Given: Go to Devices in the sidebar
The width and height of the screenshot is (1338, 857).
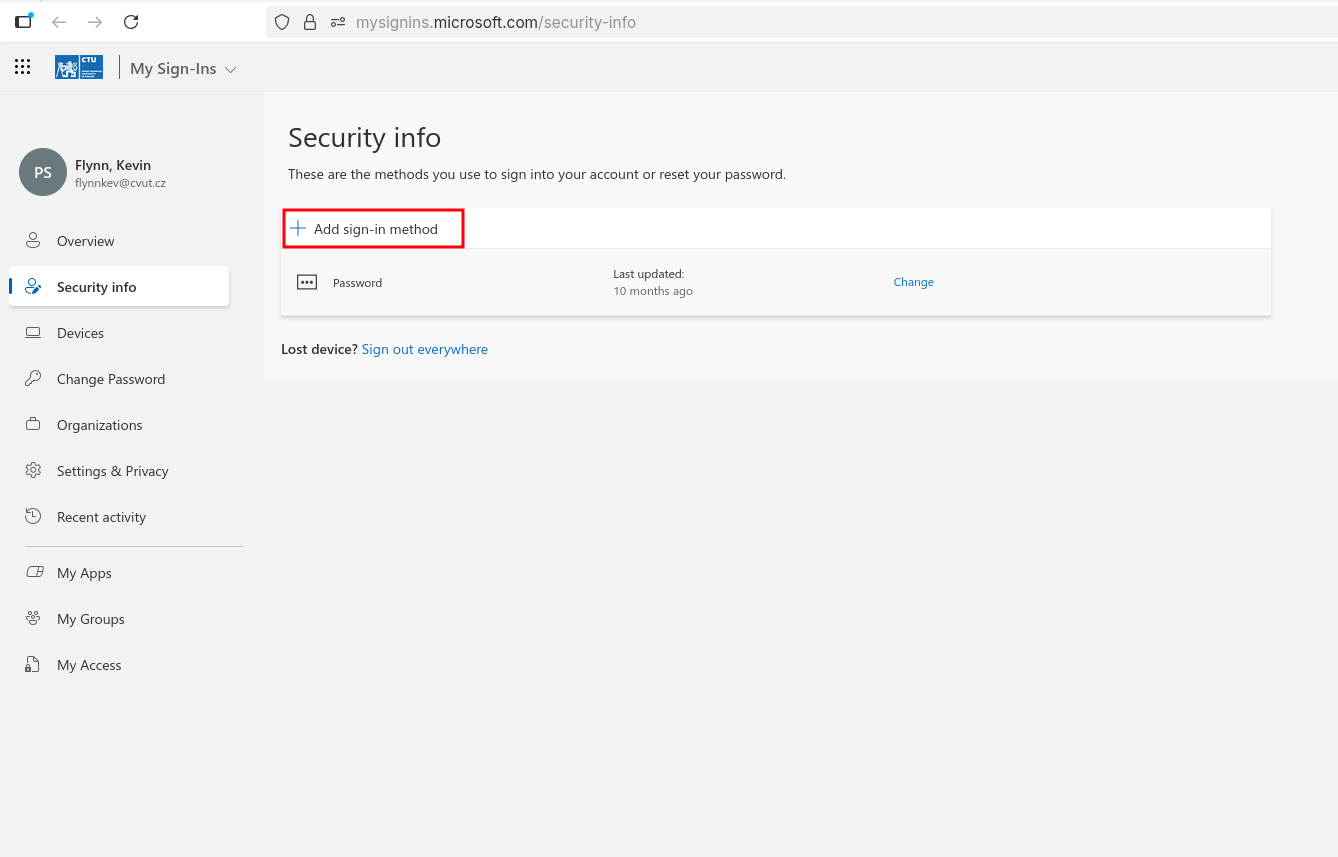Looking at the screenshot, I should click(80, 333).
